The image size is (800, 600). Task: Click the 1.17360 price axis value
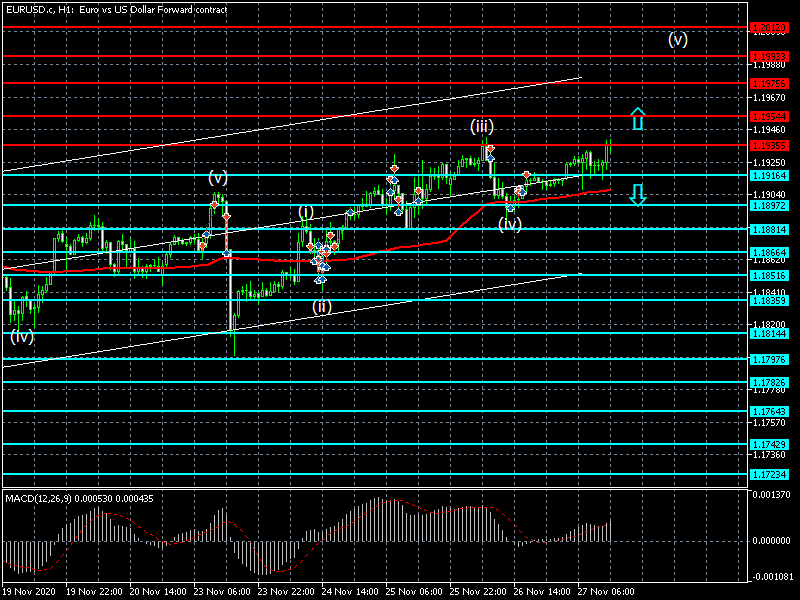coord(769,455)
